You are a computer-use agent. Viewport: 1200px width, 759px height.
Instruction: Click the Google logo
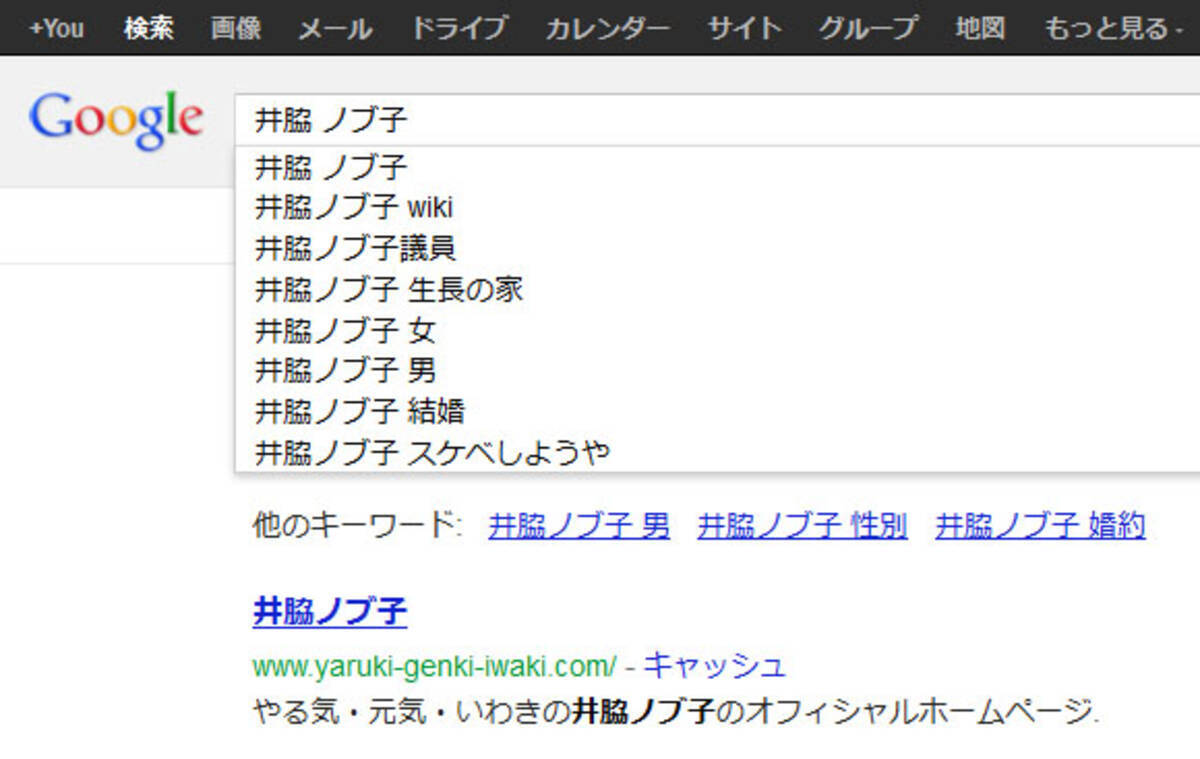(116, 120)
